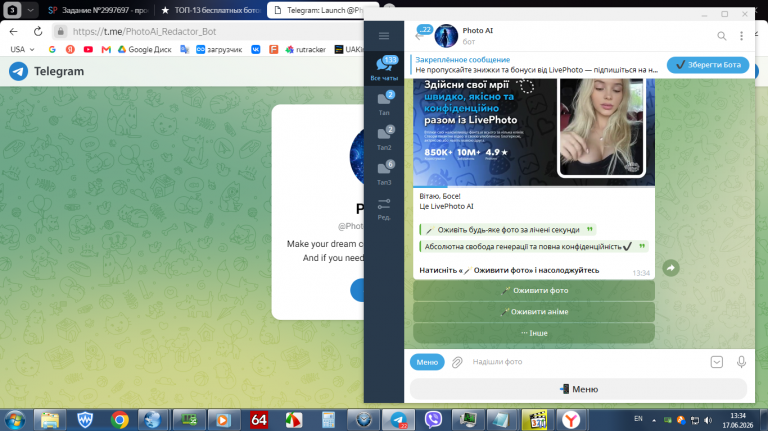Click the large 'Меню' keyboard button

tap(578, 389)
